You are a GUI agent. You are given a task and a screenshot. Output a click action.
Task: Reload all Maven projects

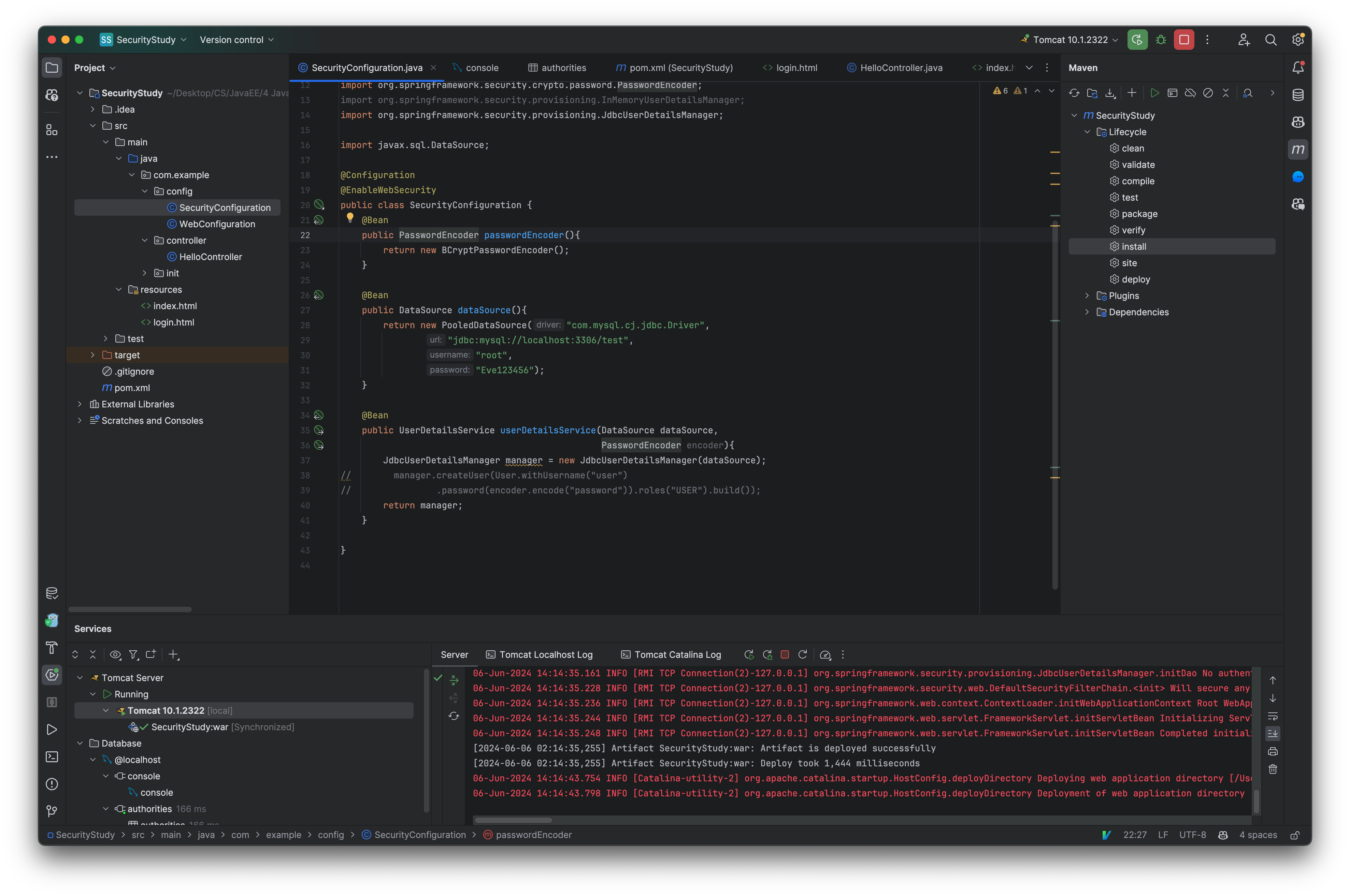tap(1075, 92)
